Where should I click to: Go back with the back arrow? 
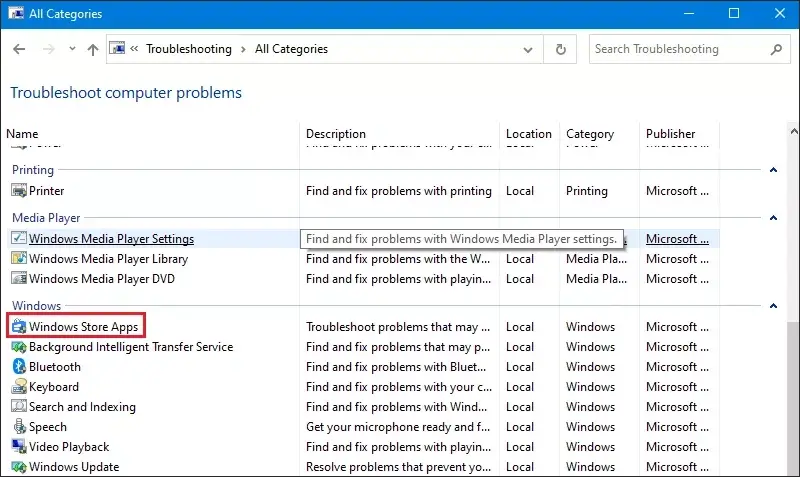(19, 49)
